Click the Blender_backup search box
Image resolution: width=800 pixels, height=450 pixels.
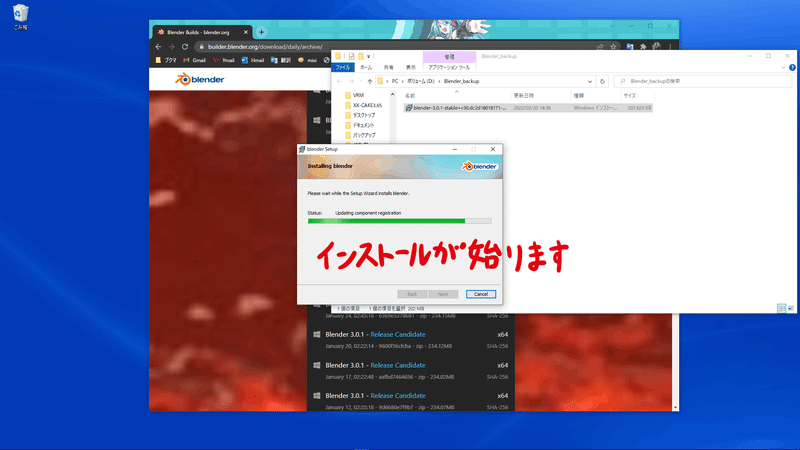703,81
